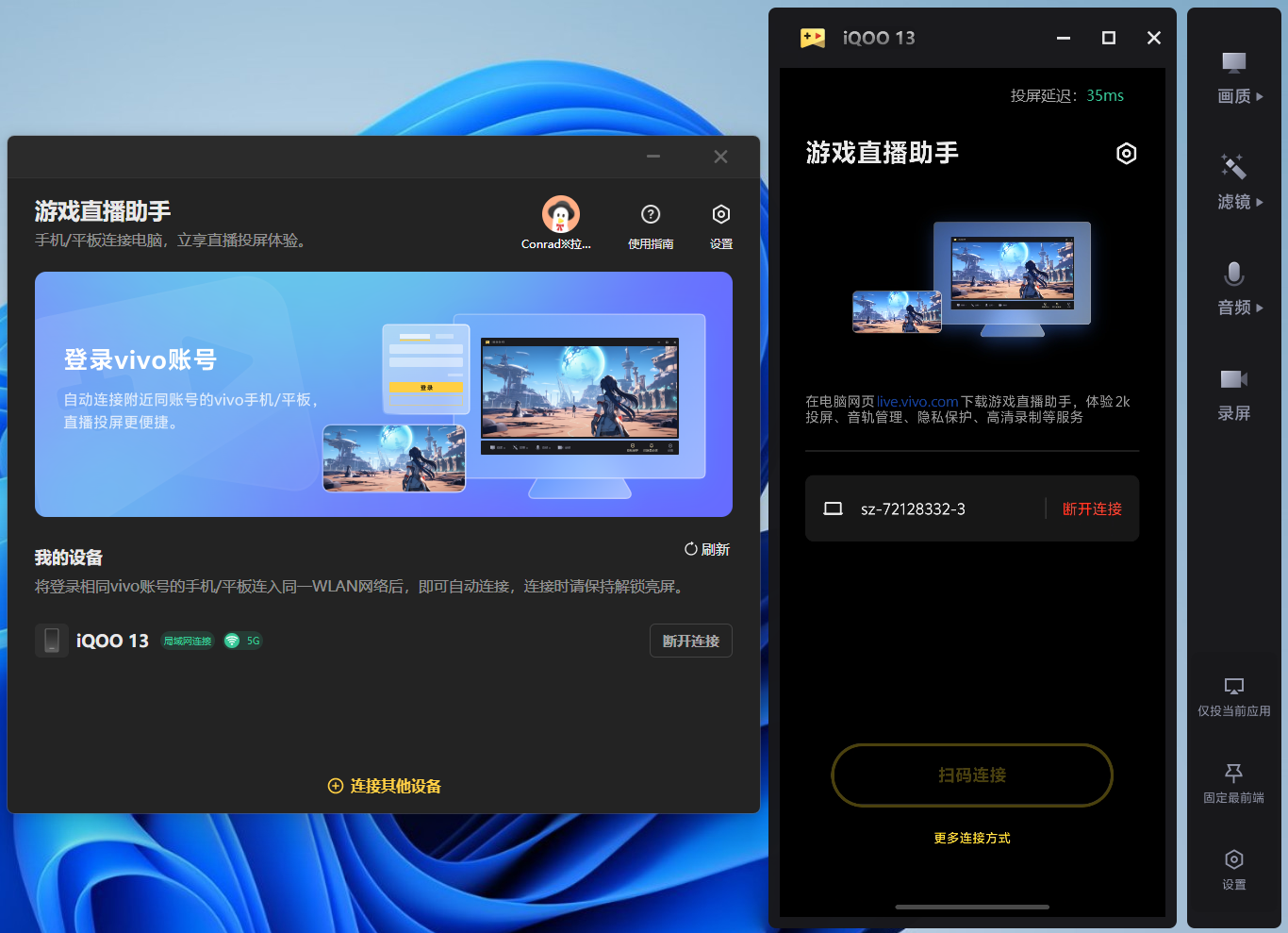Open 设置 in the assistant header

tap(721, 225)
